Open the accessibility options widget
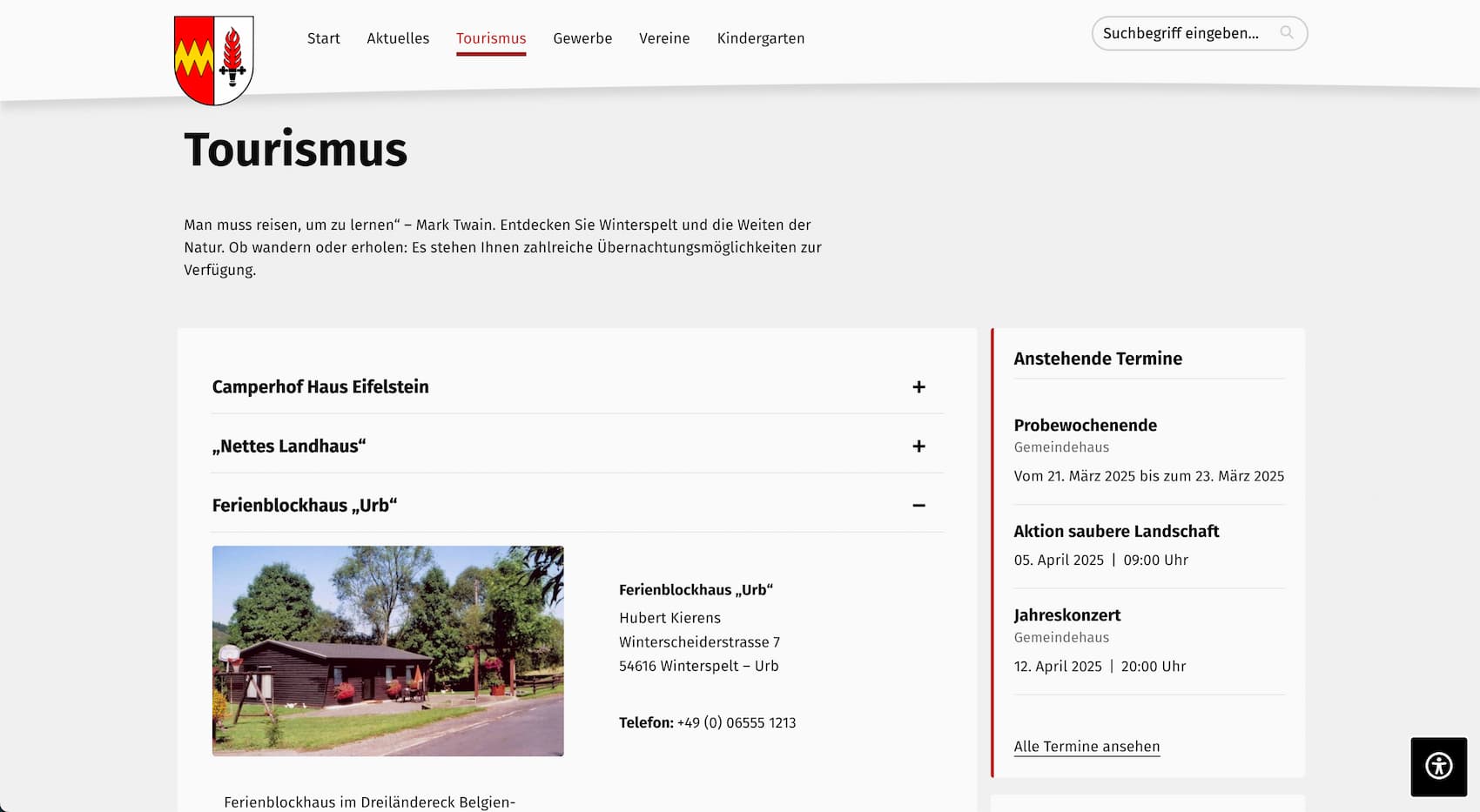This screenshot has height=812, width=1480. point(1439,766)
